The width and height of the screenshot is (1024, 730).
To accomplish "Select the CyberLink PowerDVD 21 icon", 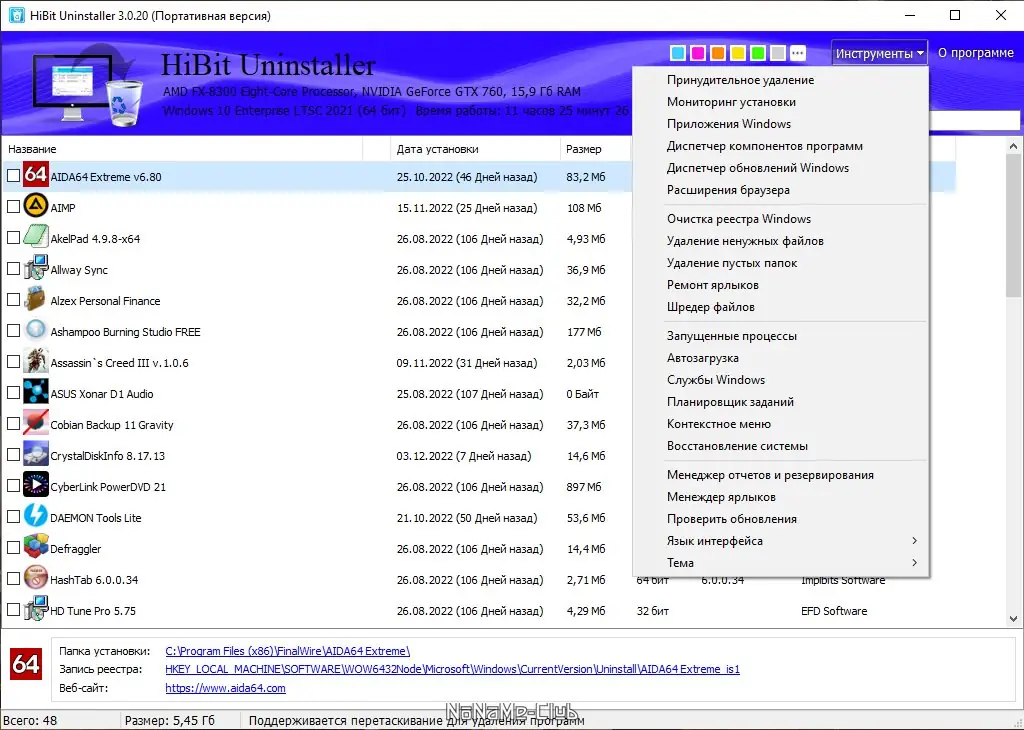I will 34,486.
